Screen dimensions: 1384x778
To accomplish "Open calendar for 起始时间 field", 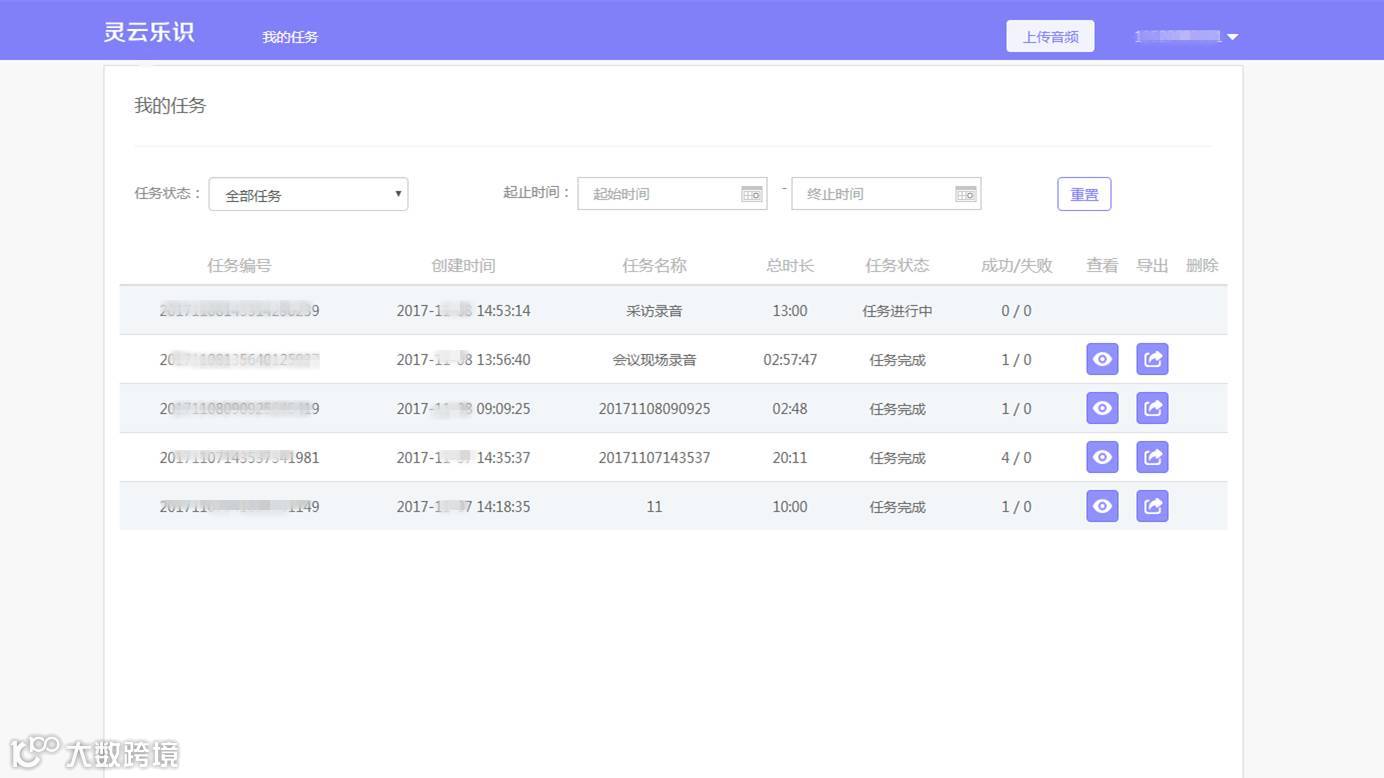I will 752,194.
